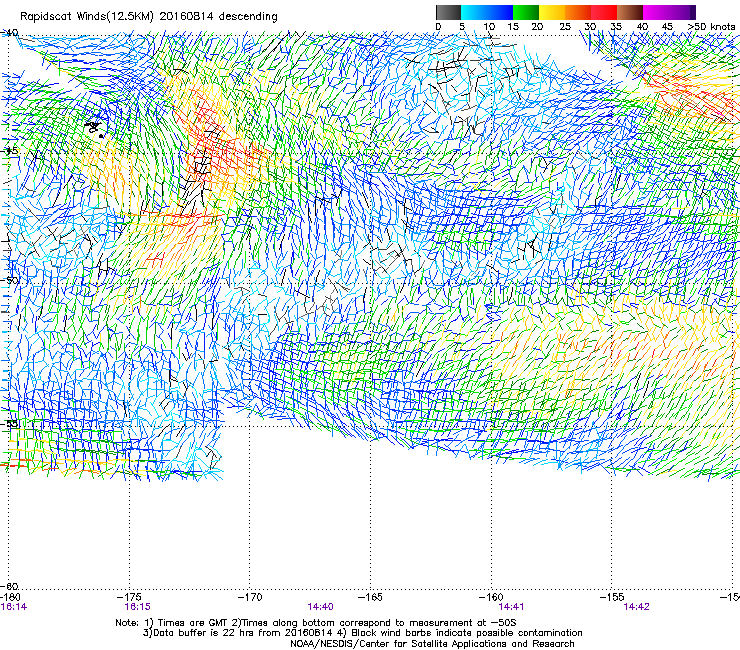Screen dimensions: 740x650
Task: Click the yellow 20-25 knots legend segment
Action: tap(552, 12)
